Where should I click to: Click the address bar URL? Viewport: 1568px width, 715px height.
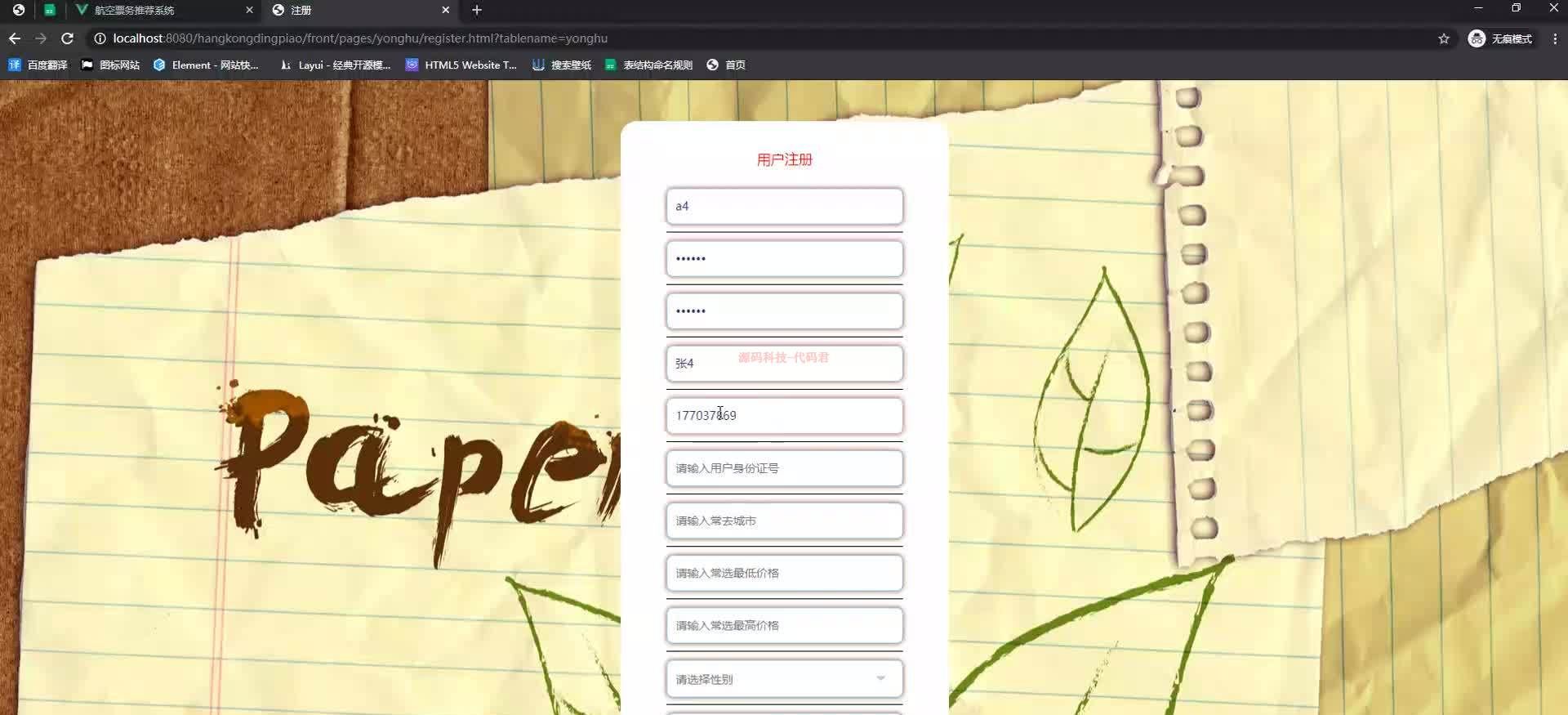tap(360, 38)
